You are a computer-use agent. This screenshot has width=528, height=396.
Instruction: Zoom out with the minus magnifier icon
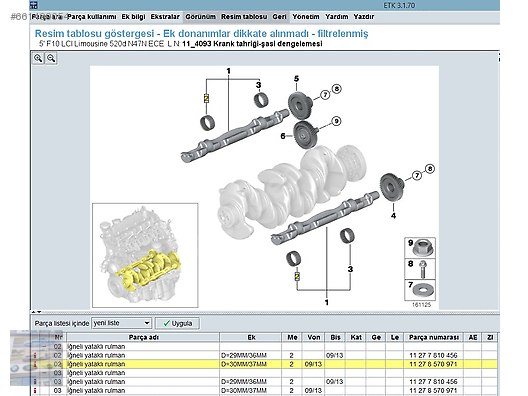pyautogui.click(x=51, y=58)
